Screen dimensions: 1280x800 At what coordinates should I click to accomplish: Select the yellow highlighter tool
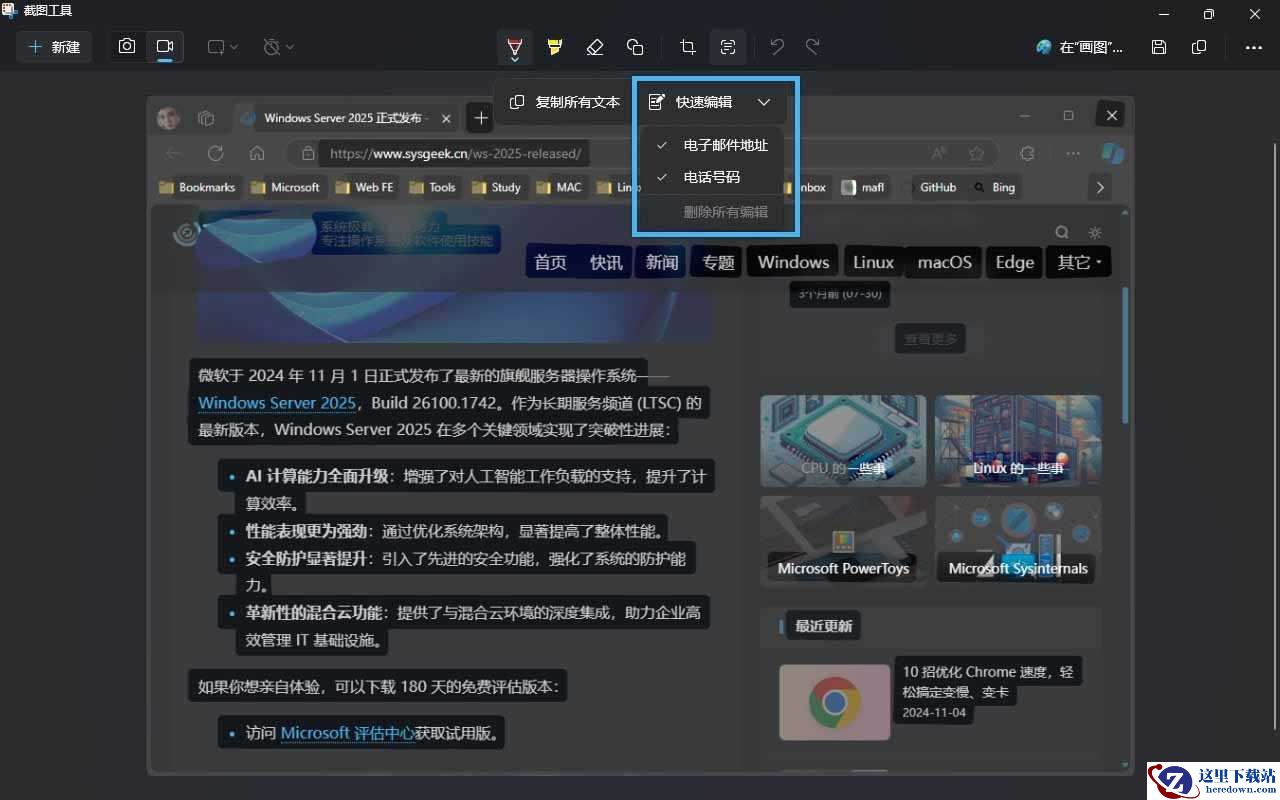[555, 47]
